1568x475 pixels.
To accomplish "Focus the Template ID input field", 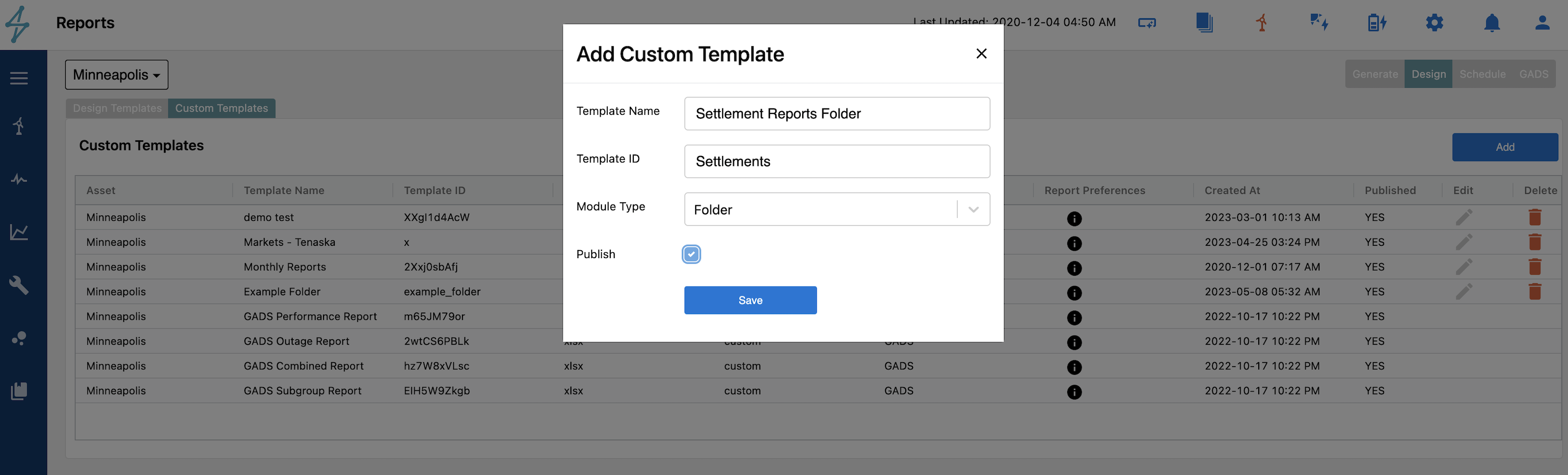I will (837, 161).
